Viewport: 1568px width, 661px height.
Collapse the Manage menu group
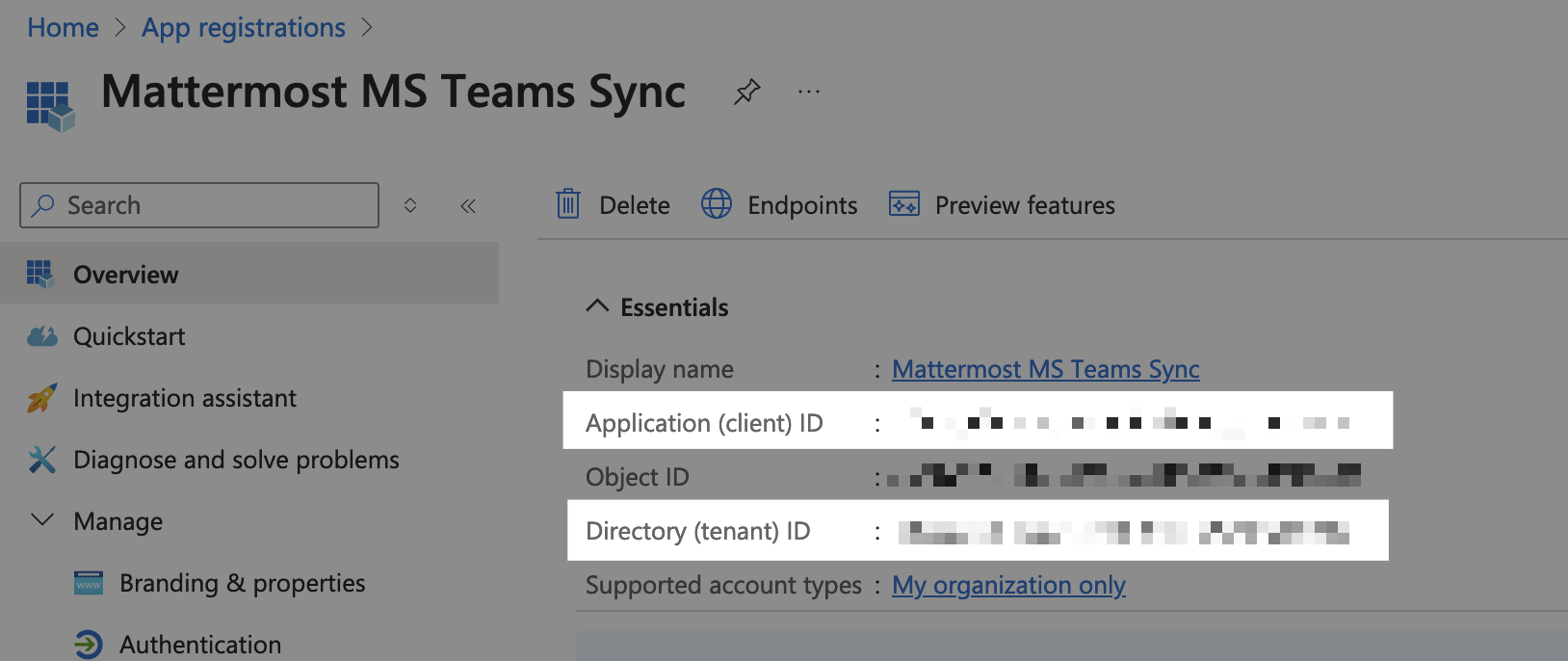point(42,520)
